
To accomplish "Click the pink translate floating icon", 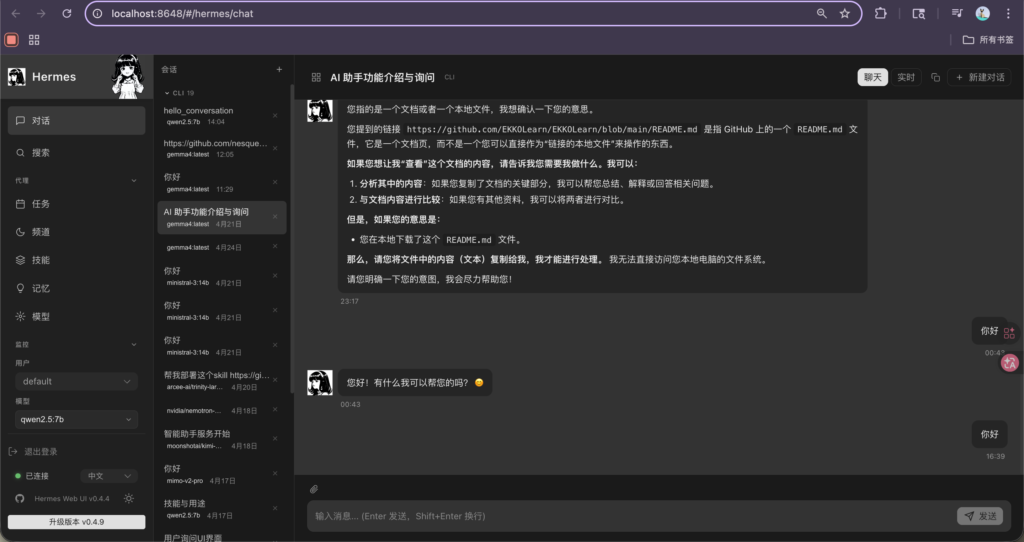I will (x=1010, y=363).
